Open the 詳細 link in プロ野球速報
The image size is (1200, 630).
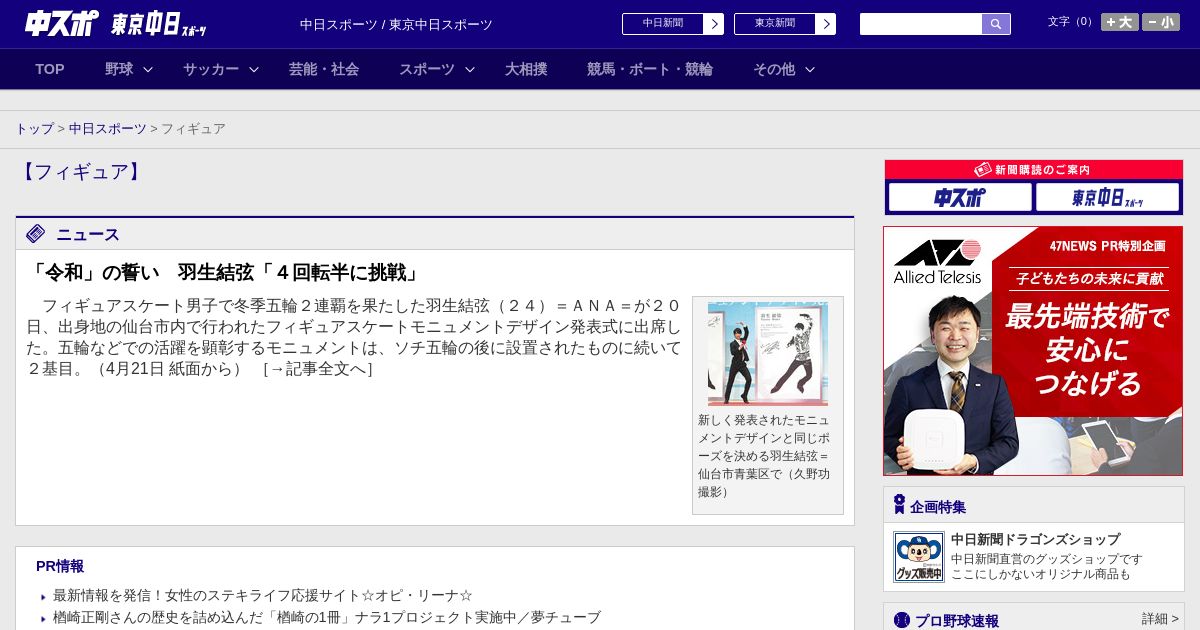pos(1160,619)
